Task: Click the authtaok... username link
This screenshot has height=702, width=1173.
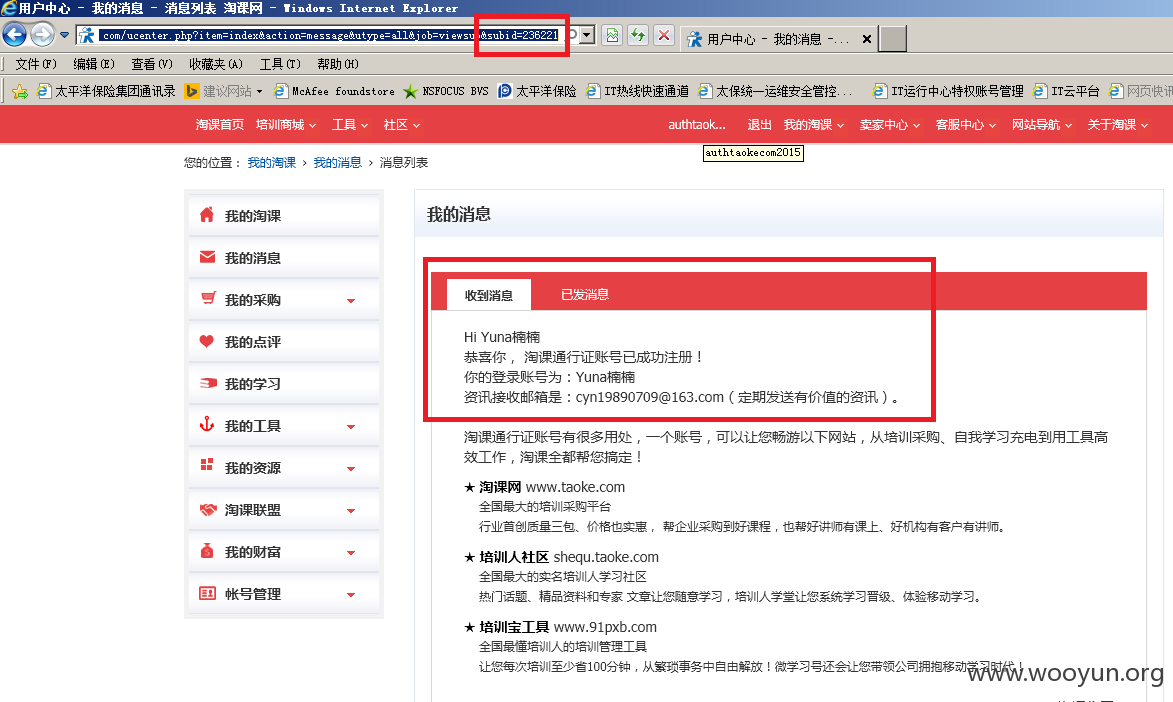Action: click(x=696, y=125)
